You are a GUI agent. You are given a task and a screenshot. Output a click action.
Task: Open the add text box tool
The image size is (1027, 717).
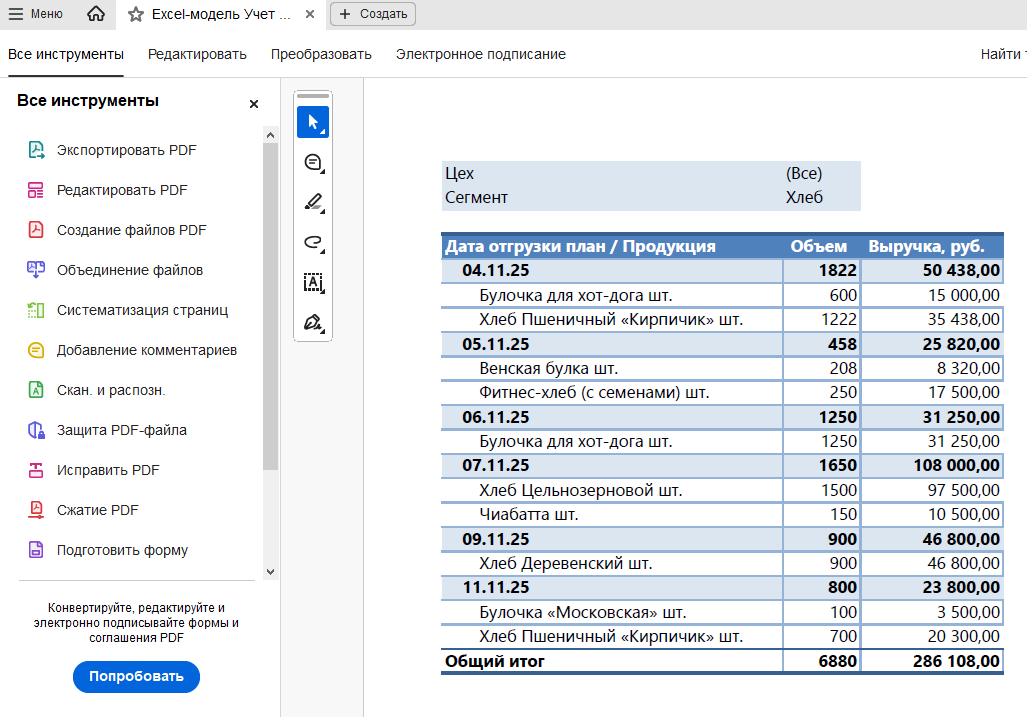(311, 283)
